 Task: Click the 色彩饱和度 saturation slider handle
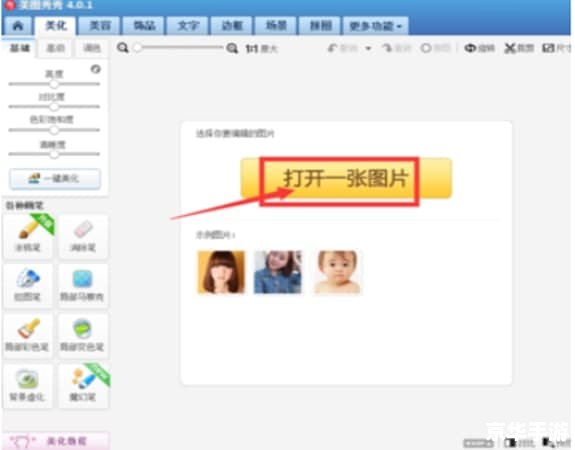[54, 130]
